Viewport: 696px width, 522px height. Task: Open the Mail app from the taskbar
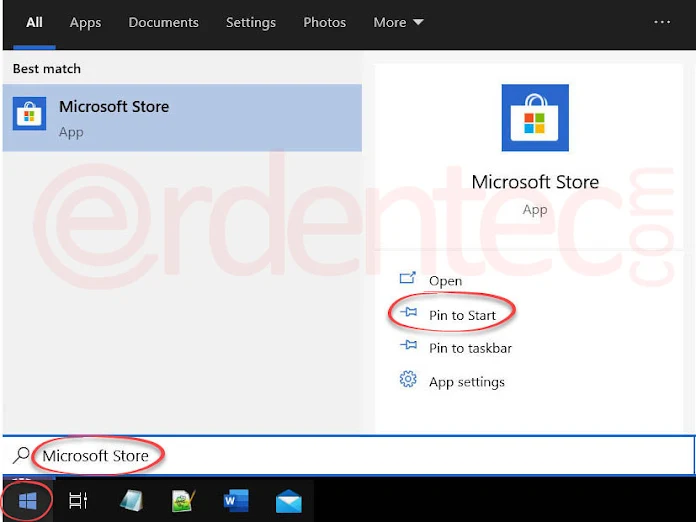(289, 501)
